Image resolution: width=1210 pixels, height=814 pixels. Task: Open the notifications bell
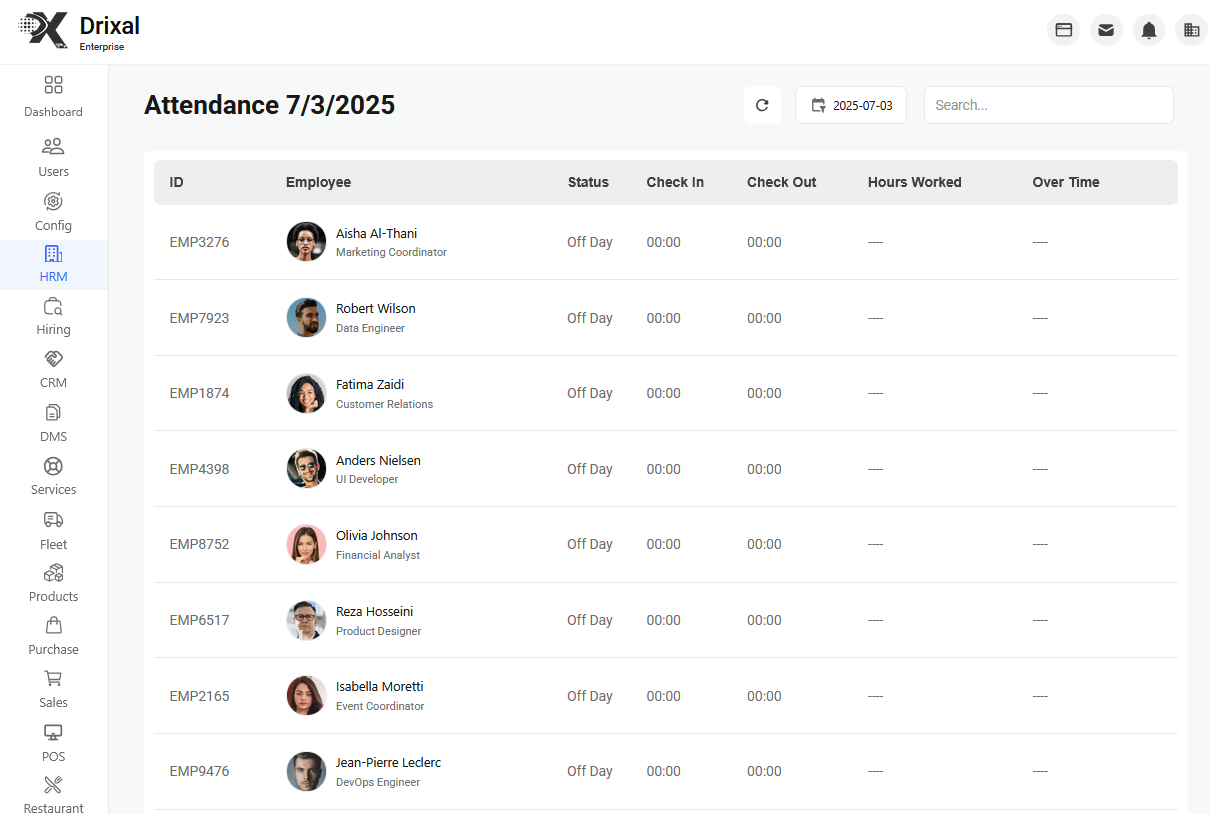point(1148,29)
